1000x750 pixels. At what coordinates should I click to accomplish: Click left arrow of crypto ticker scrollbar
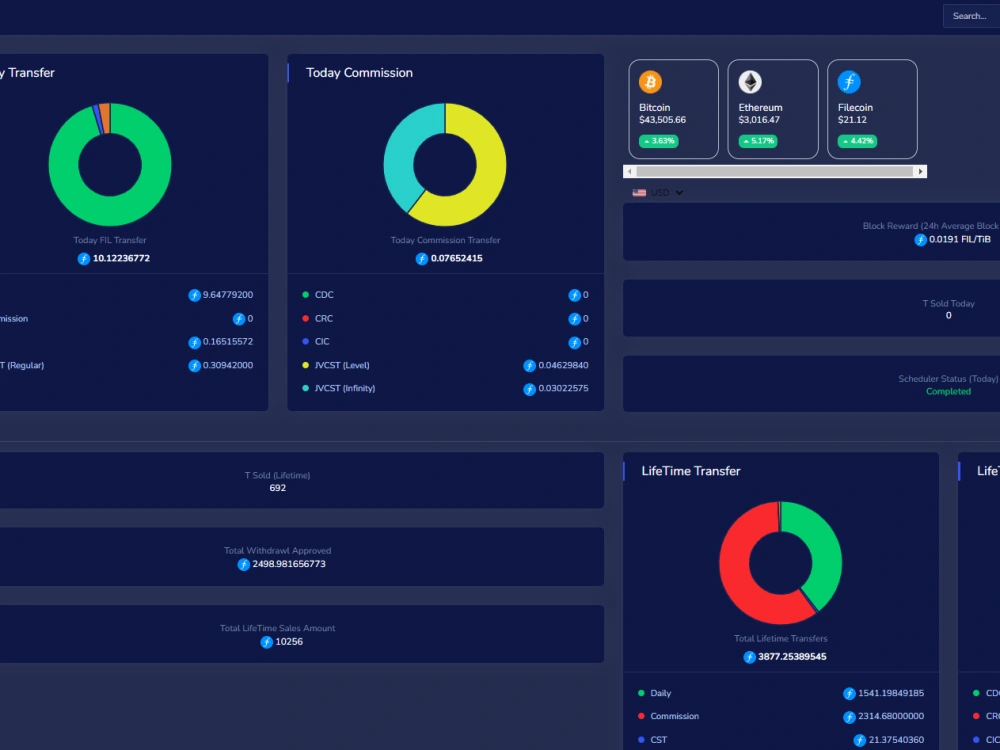pos(630,172)
